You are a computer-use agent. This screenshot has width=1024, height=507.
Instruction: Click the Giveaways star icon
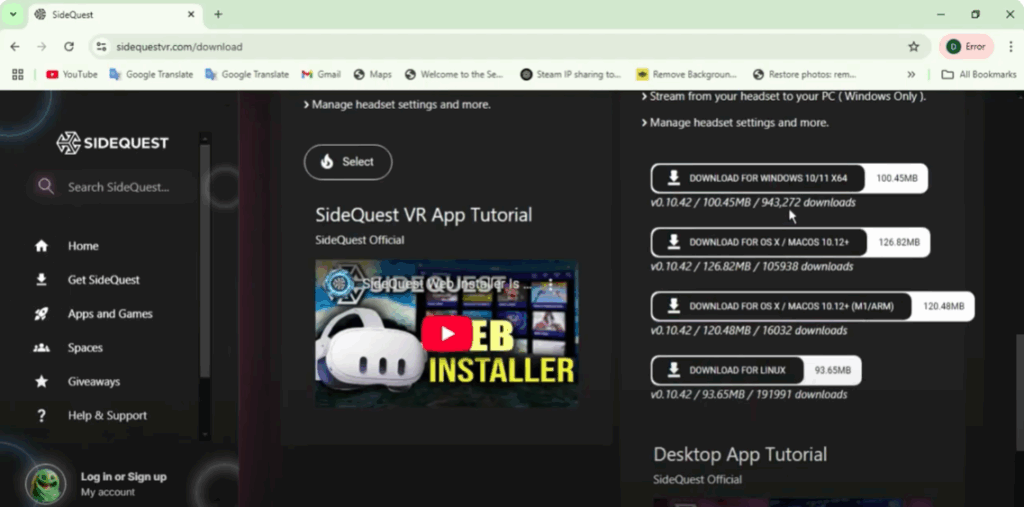click(x=41, y=382)
